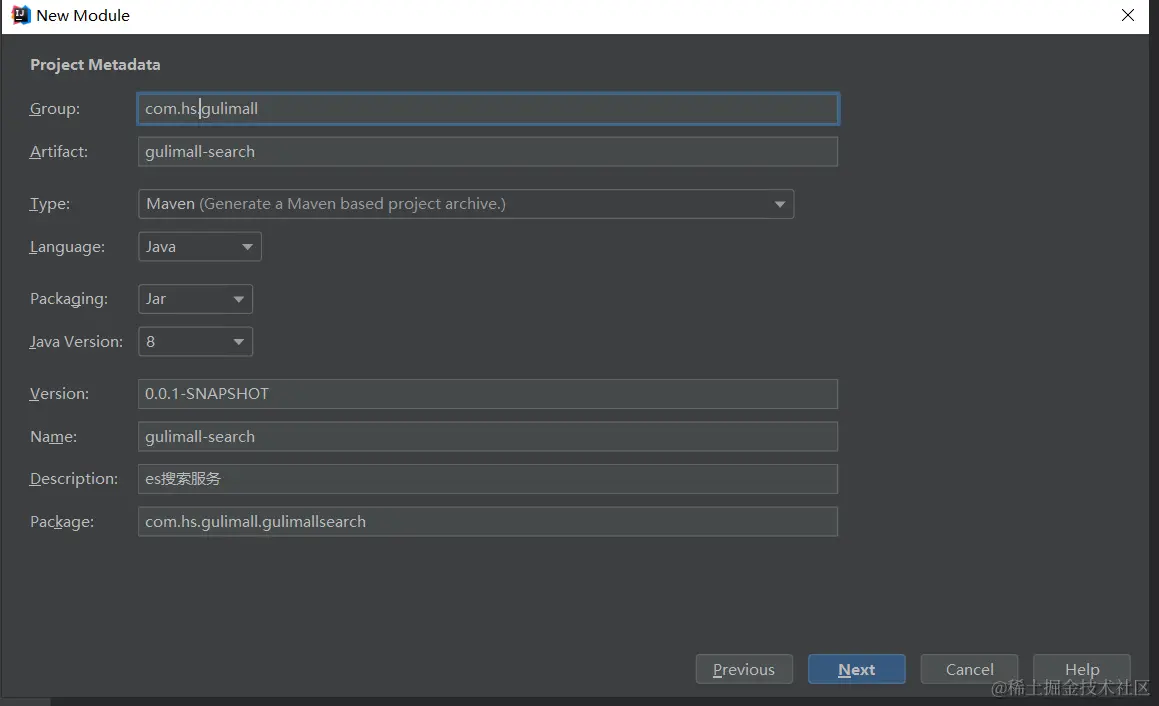Screen dimensions: 1159x706
Task: Expand the Packaging dropdown set to Jar
Action: pos(195,299)
